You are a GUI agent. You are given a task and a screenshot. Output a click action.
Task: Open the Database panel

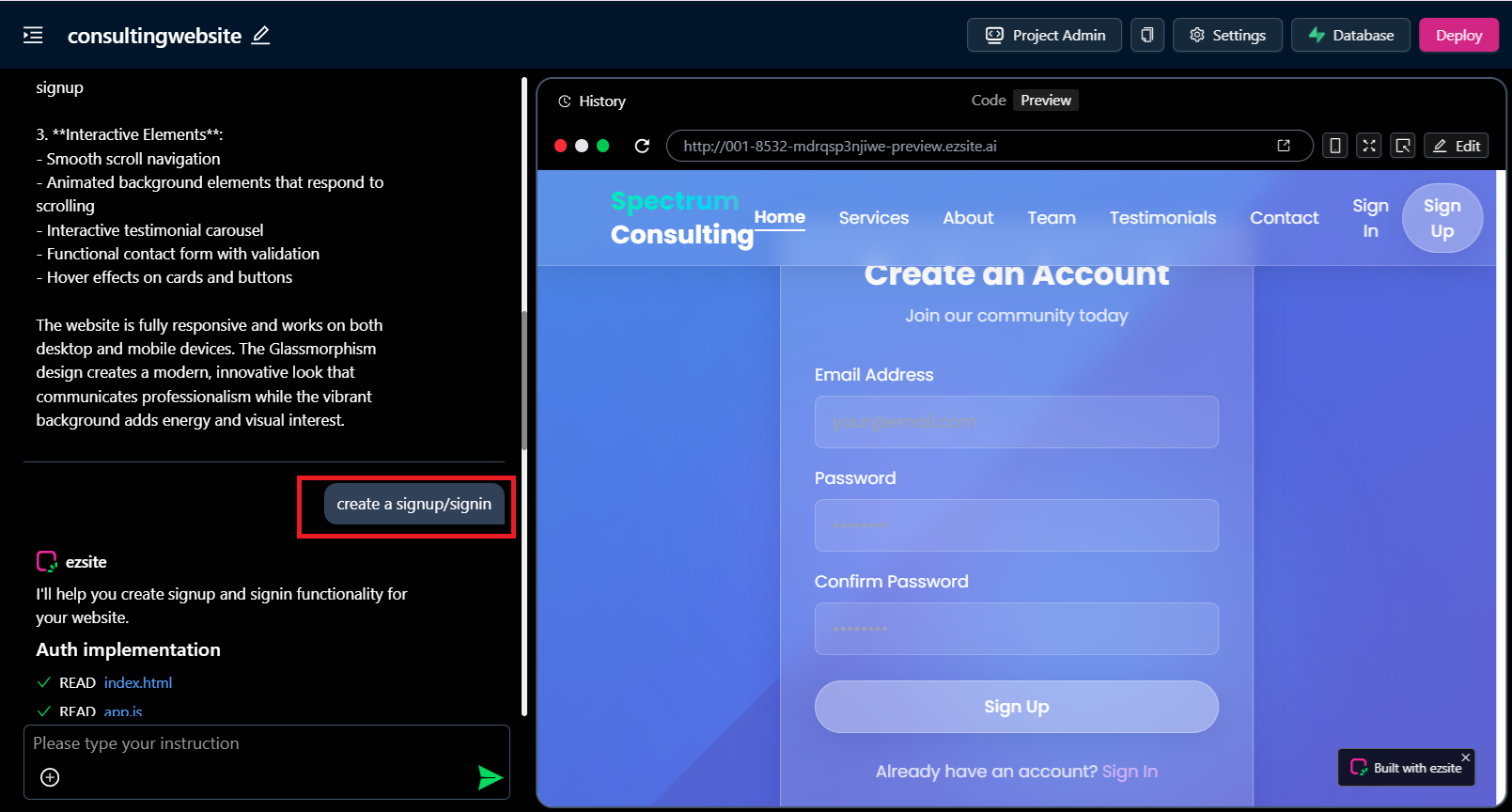pyautogui.click(x=1350, y=36)
